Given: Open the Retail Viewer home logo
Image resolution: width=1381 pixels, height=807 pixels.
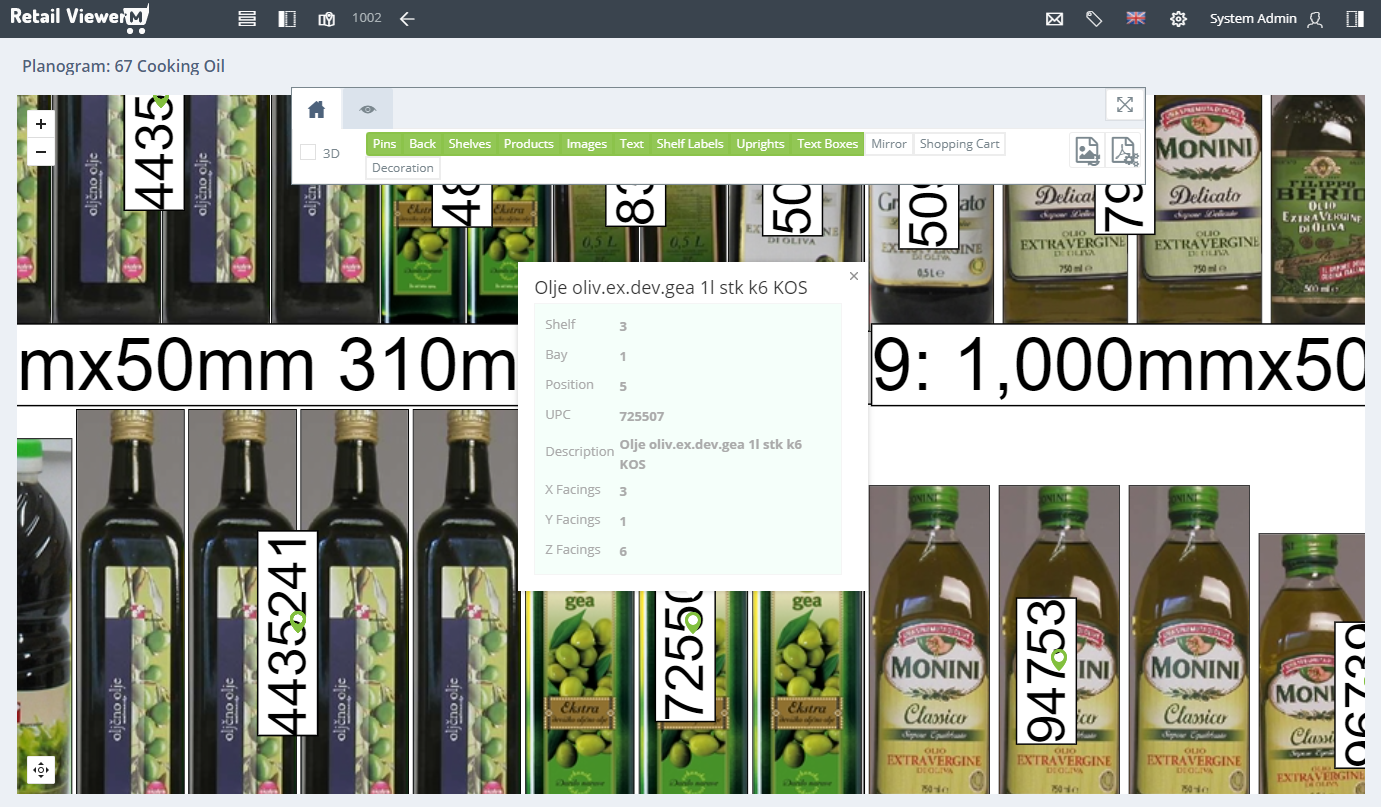Looking at the screenshot, I should pyautogui.click(x=79, y=18).
